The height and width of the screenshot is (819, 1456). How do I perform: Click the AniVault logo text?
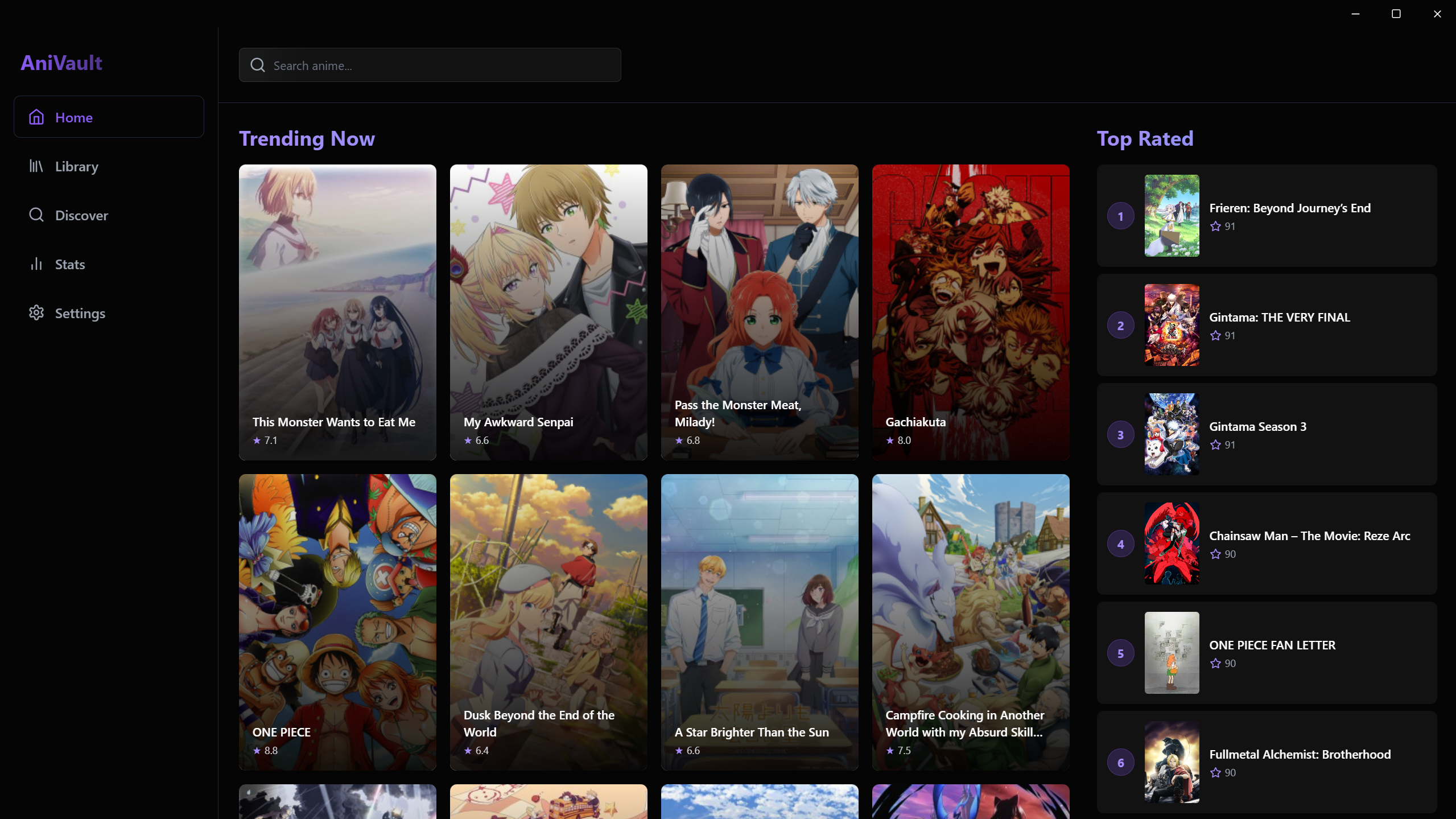pyautogui.click(x=61, y=63)
